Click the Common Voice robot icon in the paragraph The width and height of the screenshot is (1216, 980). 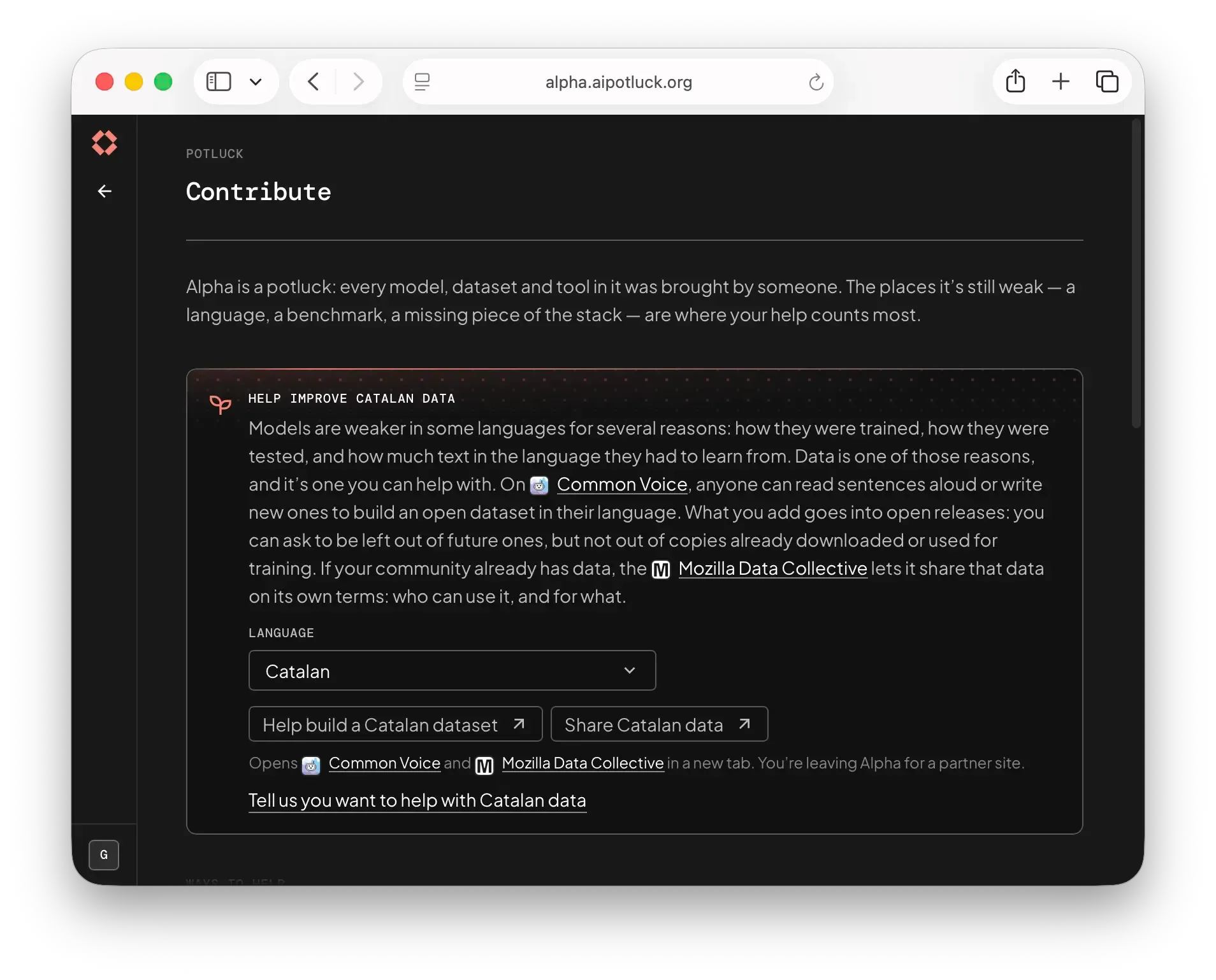[x=539, y=486]
